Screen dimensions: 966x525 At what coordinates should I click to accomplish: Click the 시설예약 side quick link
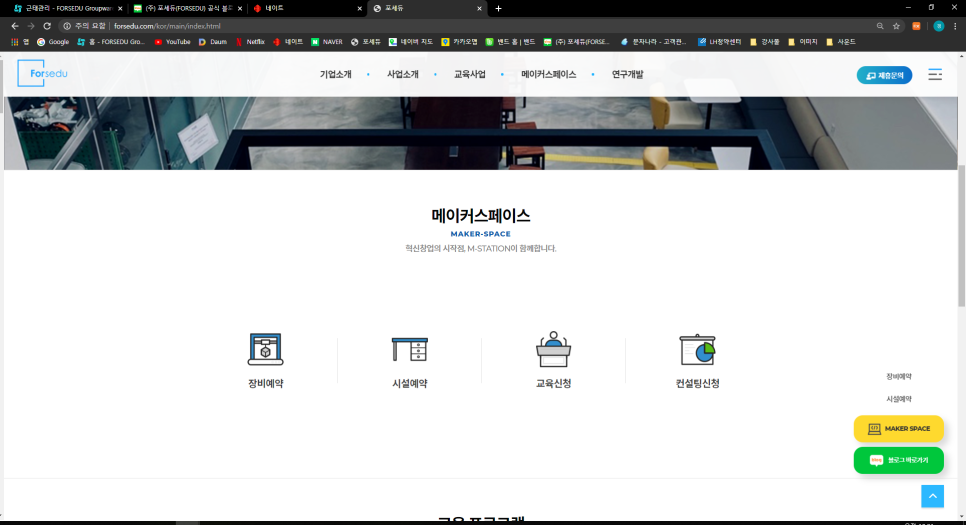899,399
